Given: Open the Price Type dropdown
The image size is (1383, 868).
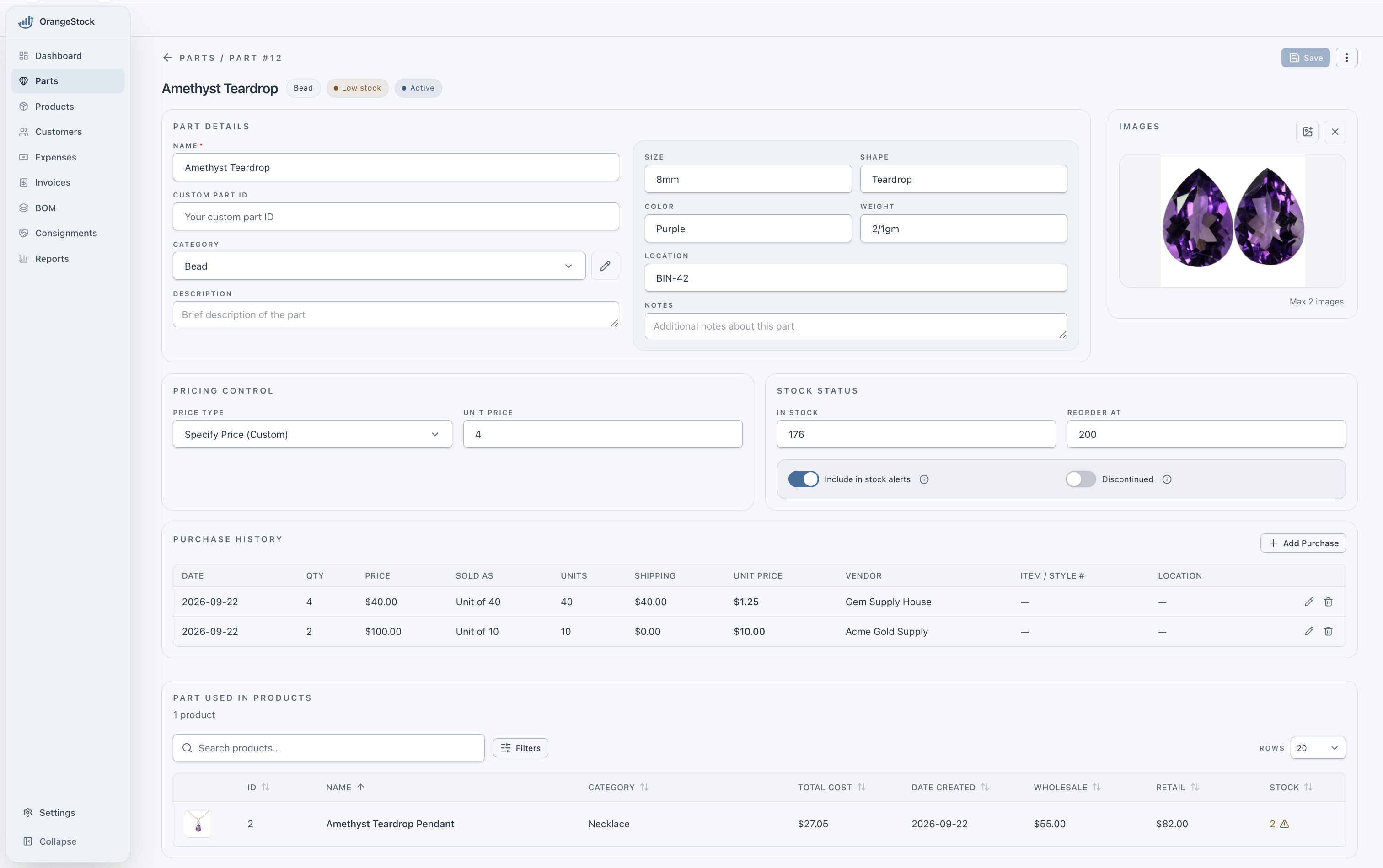Looking at the screenshot, I should pyautogui.click(x=312, y=434).
